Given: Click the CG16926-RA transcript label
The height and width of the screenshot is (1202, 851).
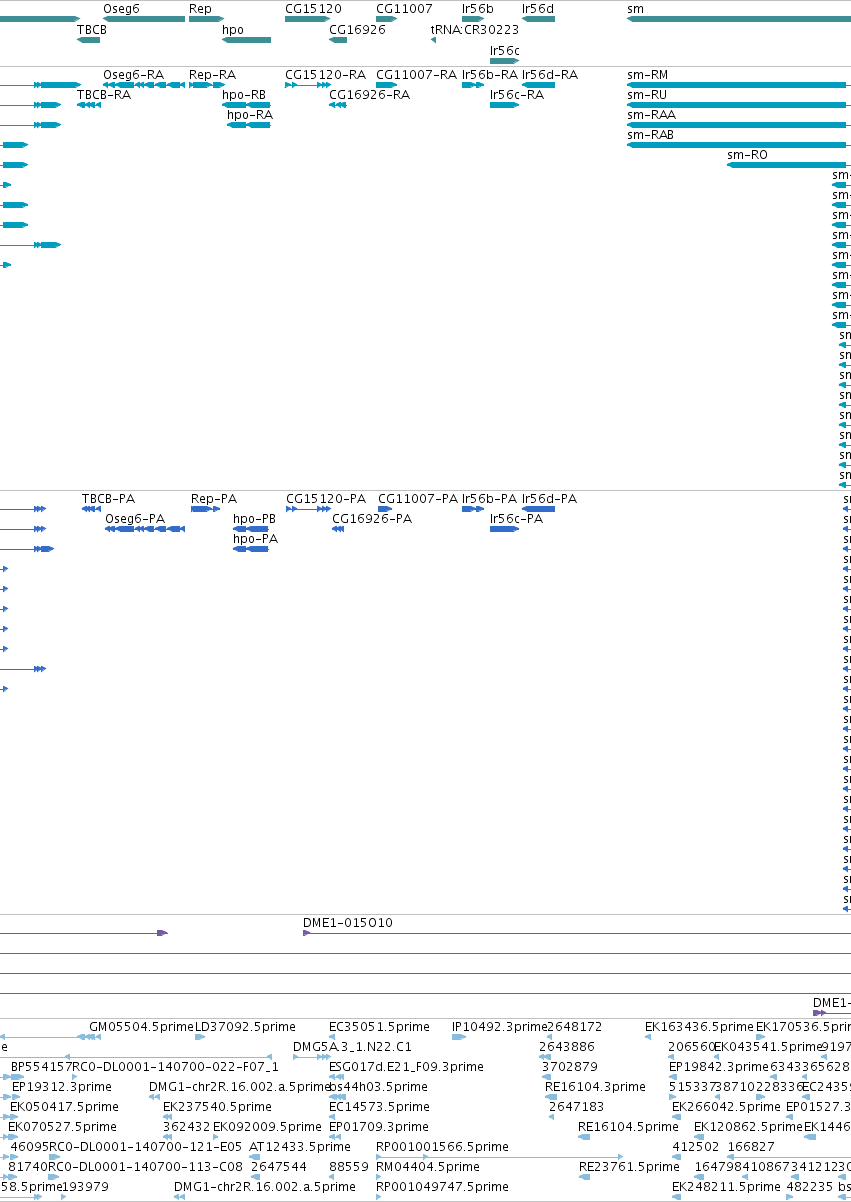Looking at the screenshot, I should pyautogui.click(x=369, y=95).
